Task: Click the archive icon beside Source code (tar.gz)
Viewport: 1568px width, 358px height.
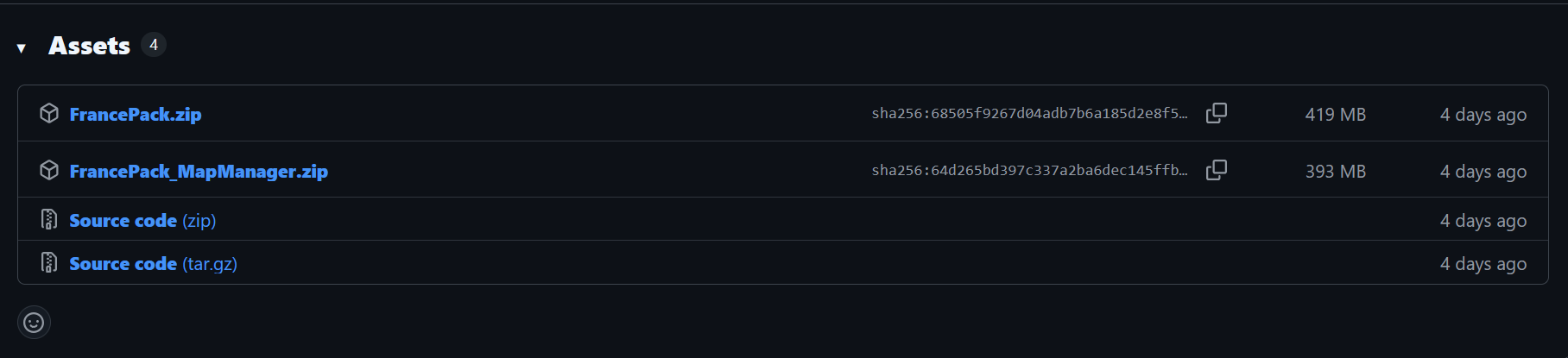Action: click(49, 263)
